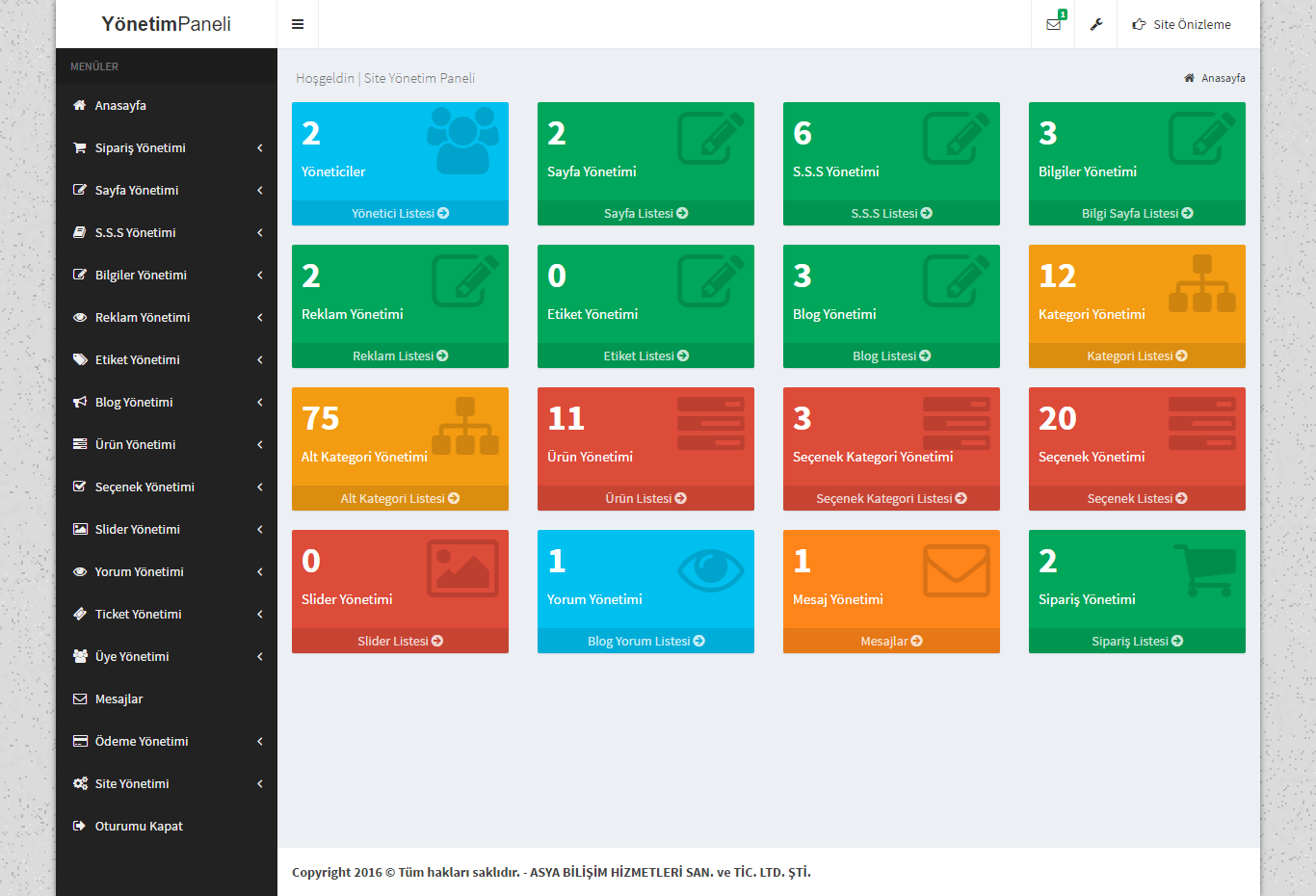Viewport: 1316px width, 896px height.
Task: Click the Yorum Yönetimi eye icon
Action: point(710,568)
